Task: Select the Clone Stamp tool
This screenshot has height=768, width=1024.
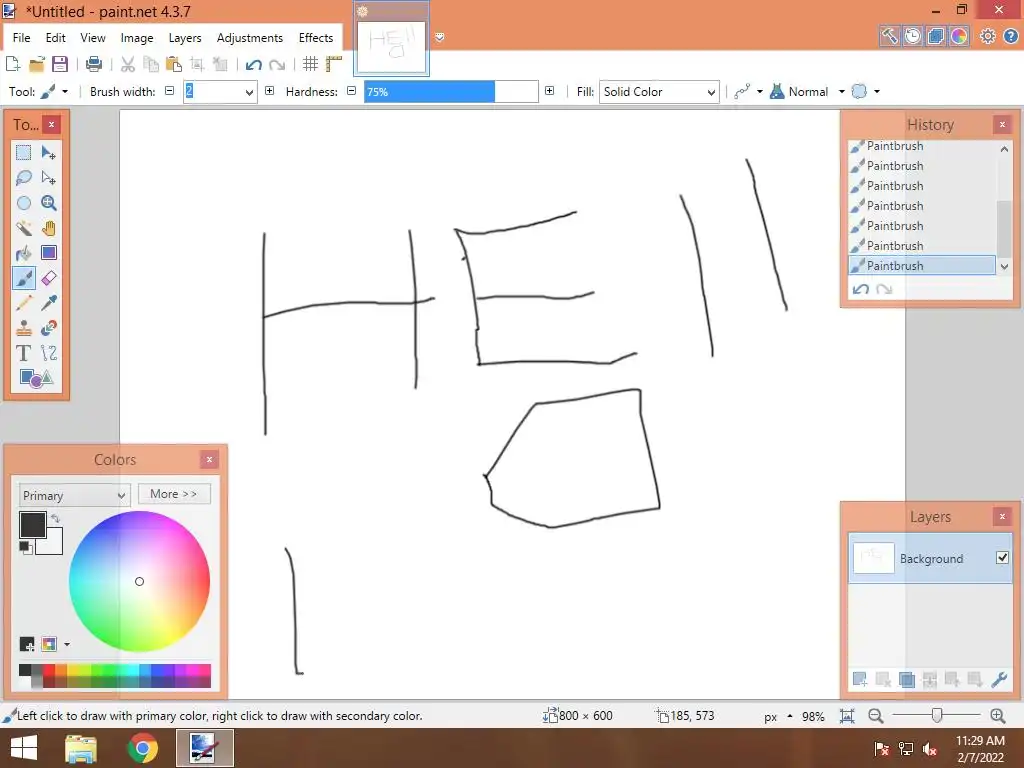Action: click(x=24, y=328)
